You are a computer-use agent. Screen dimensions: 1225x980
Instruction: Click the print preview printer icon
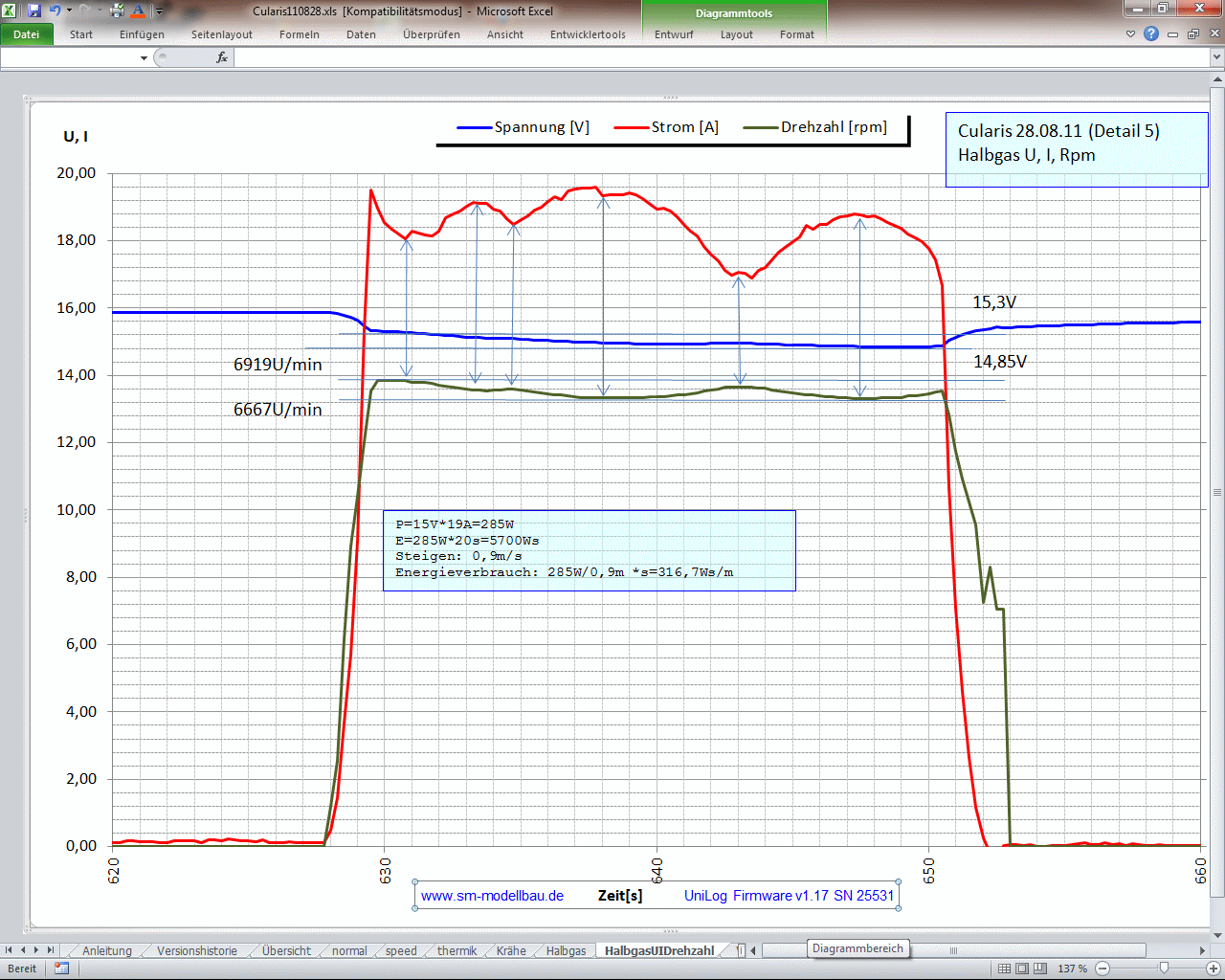[117, 11]
